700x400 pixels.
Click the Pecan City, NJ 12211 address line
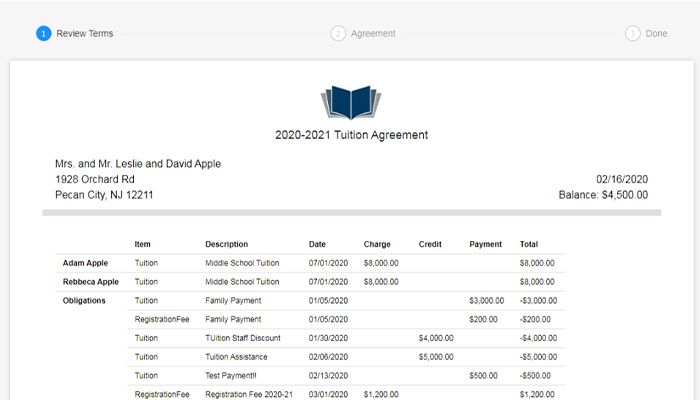tap(104, 195)
